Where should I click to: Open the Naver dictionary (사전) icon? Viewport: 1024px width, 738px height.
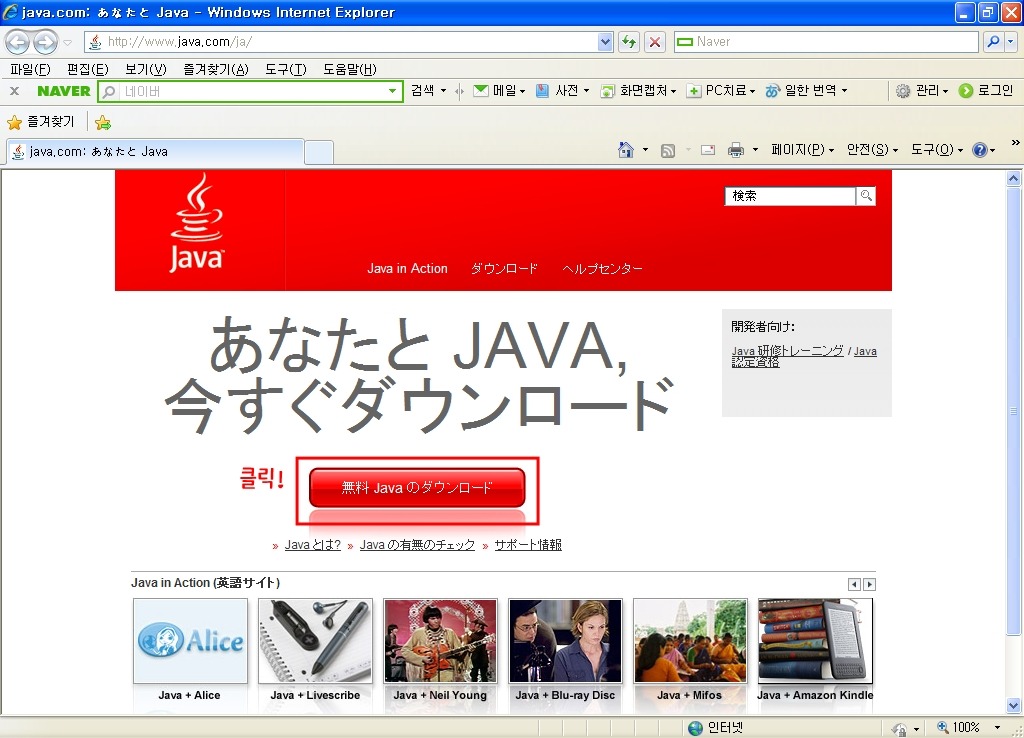click(x=542, y=91)
